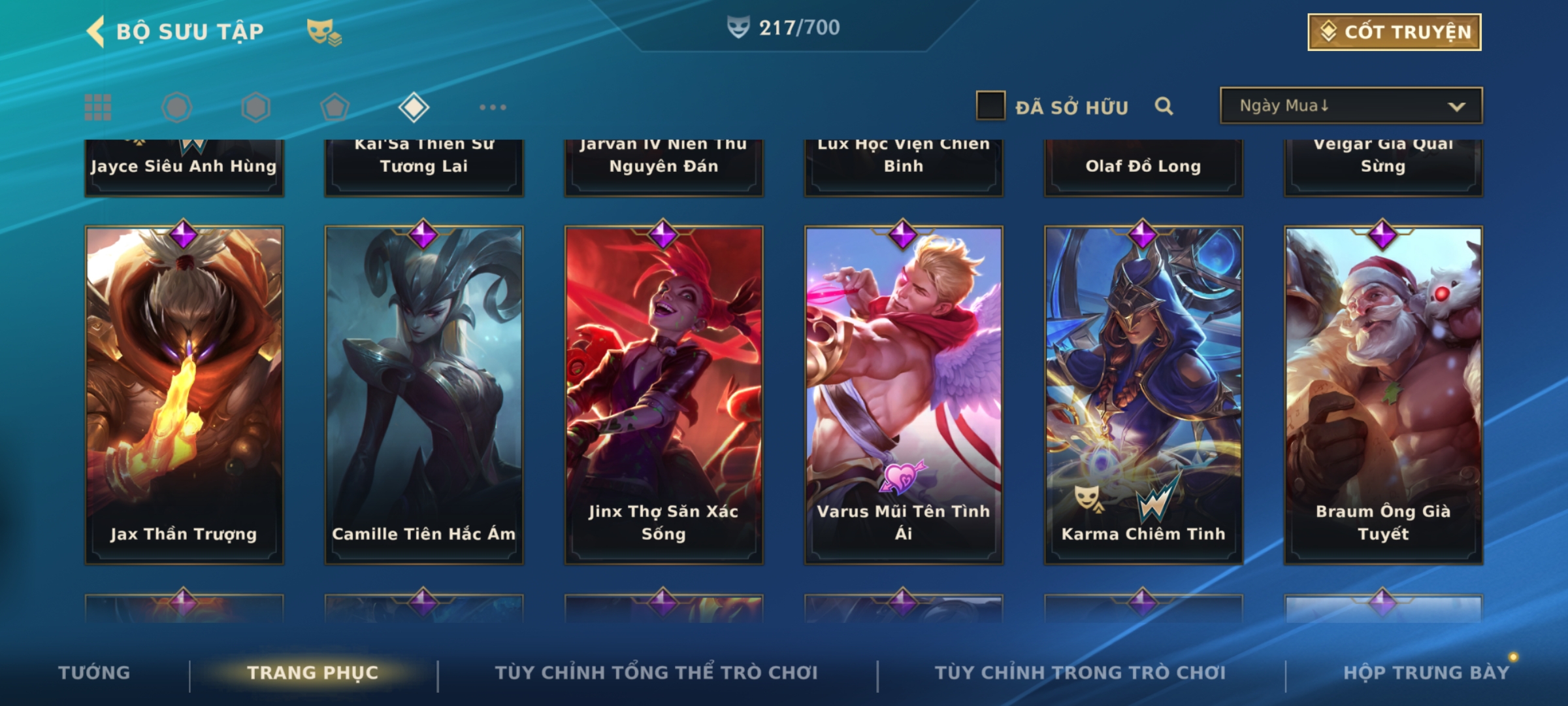Select the Karma Chiêm Tinh skin card
Viewport: 1568px width, 706px height.
coord(1143,395)
